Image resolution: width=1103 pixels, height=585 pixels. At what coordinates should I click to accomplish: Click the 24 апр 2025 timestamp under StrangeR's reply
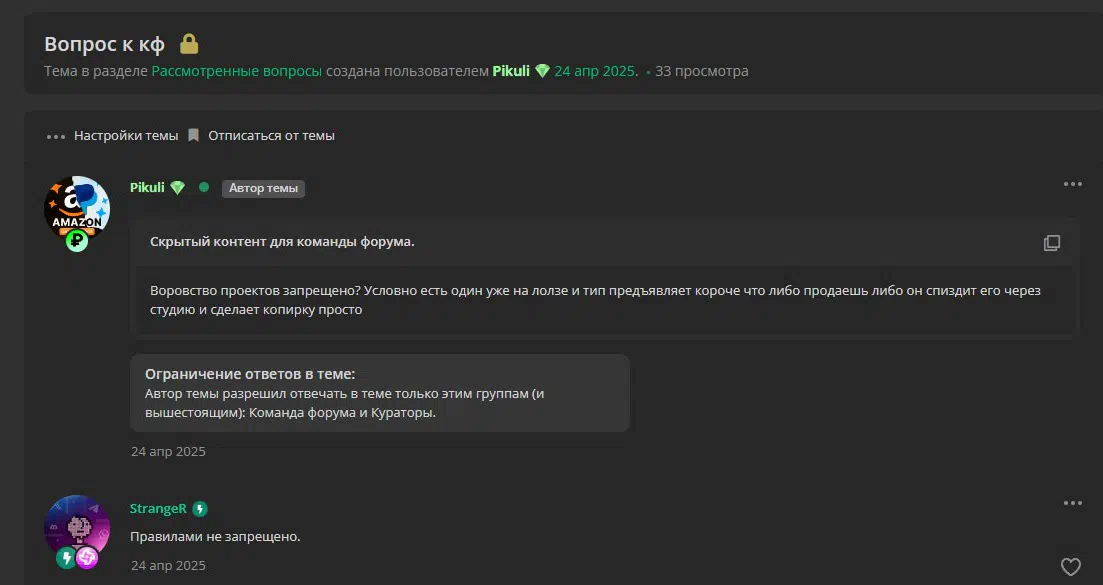coord(168,565)
